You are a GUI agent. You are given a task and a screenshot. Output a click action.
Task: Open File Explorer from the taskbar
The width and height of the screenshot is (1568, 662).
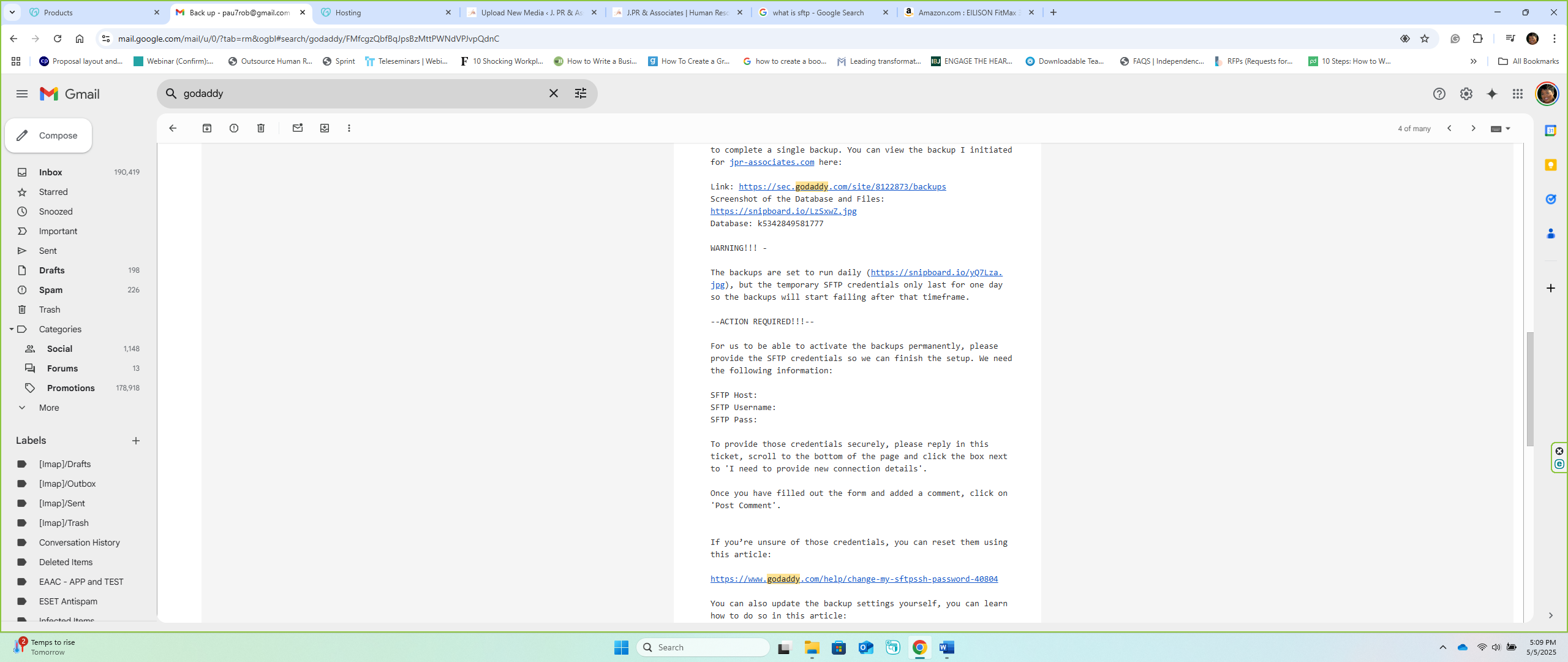pyautogui.click(x=812, y=647)
